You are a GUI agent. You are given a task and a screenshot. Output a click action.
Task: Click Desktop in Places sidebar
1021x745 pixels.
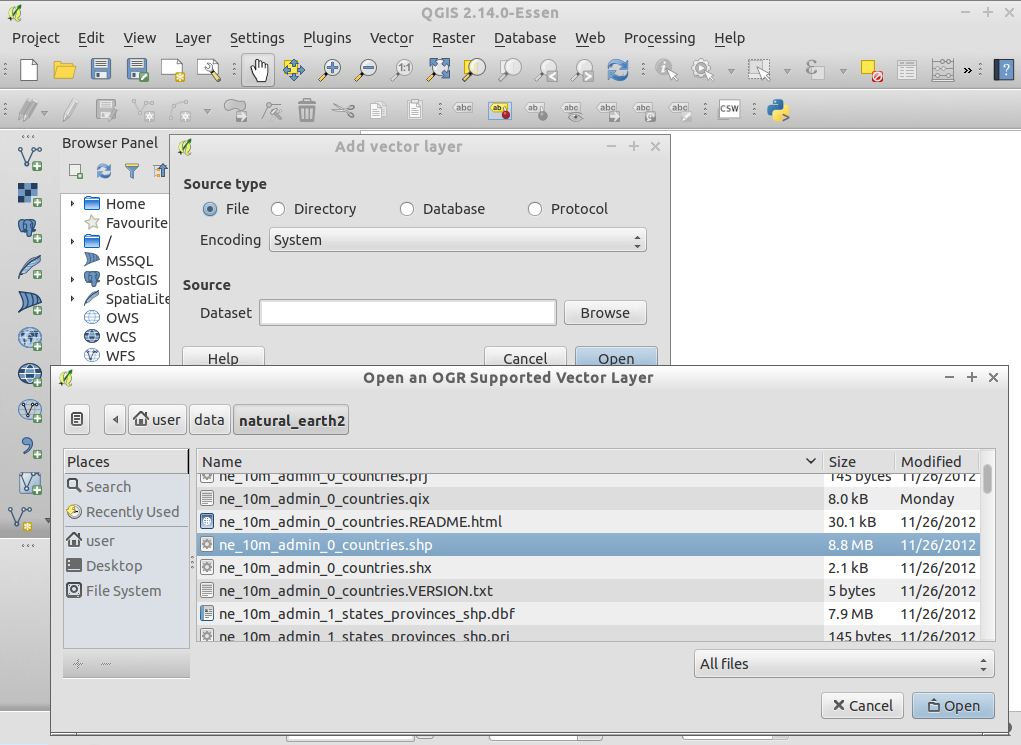[x=105, y=565]
